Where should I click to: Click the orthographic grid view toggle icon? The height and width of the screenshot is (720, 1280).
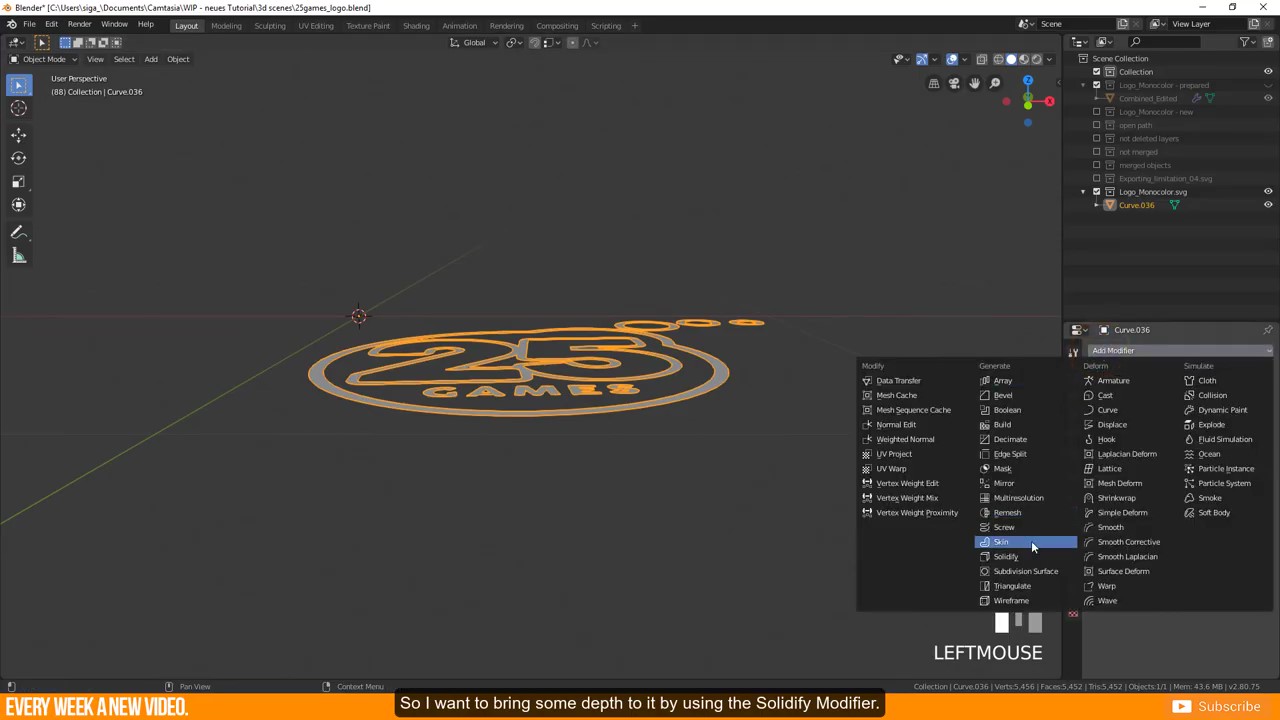tap(933, 84)
